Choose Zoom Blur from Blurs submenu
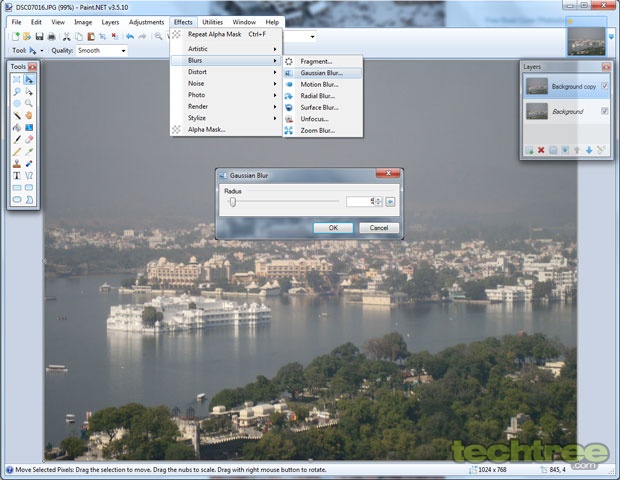The height and width of the screenshot is (480, 620). [323, 130]
